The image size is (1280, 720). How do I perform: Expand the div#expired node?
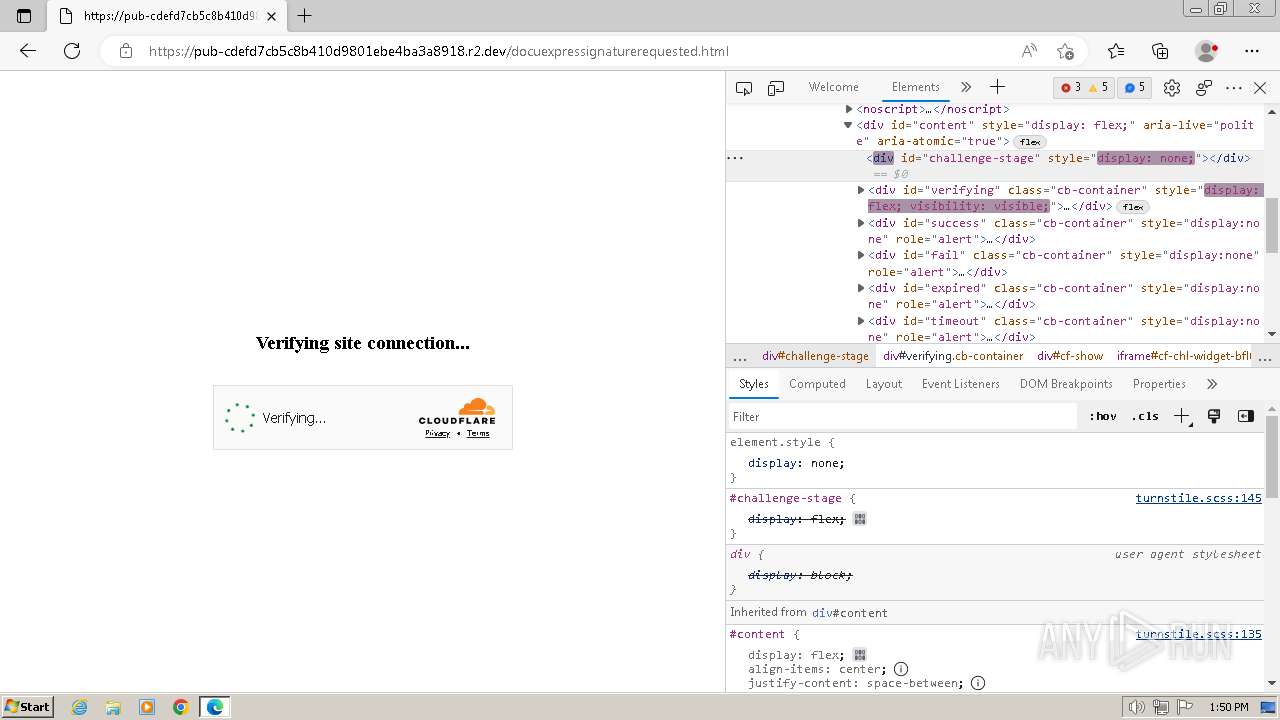pos(861,288)
